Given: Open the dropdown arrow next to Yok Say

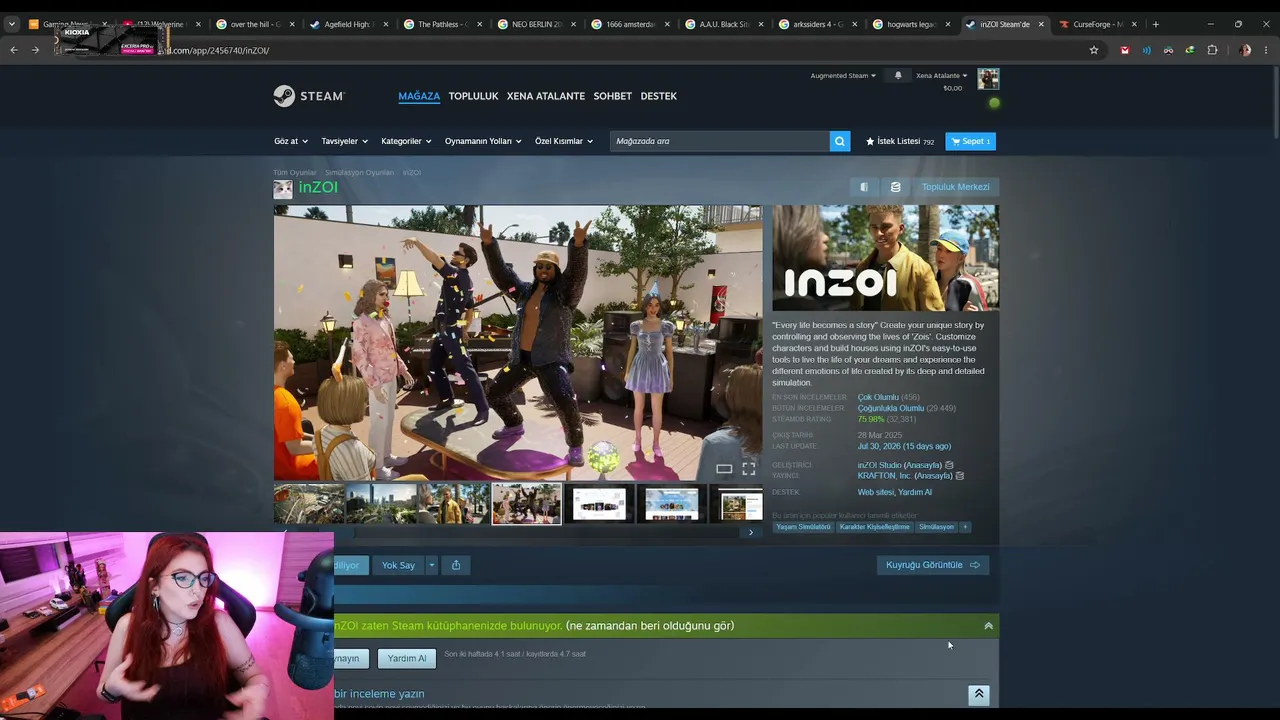Looking at the screenshot, I should (x=432, y=565).
